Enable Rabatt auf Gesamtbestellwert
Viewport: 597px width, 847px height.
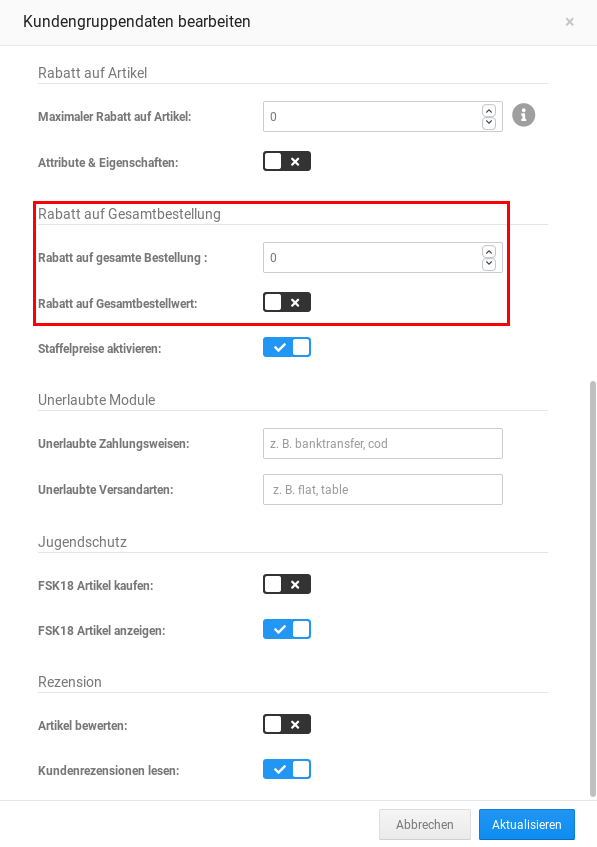pyautogui.click(x=286, y=301)
